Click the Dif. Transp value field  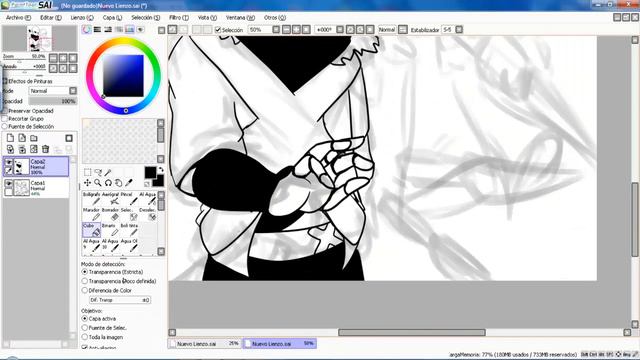120,300
